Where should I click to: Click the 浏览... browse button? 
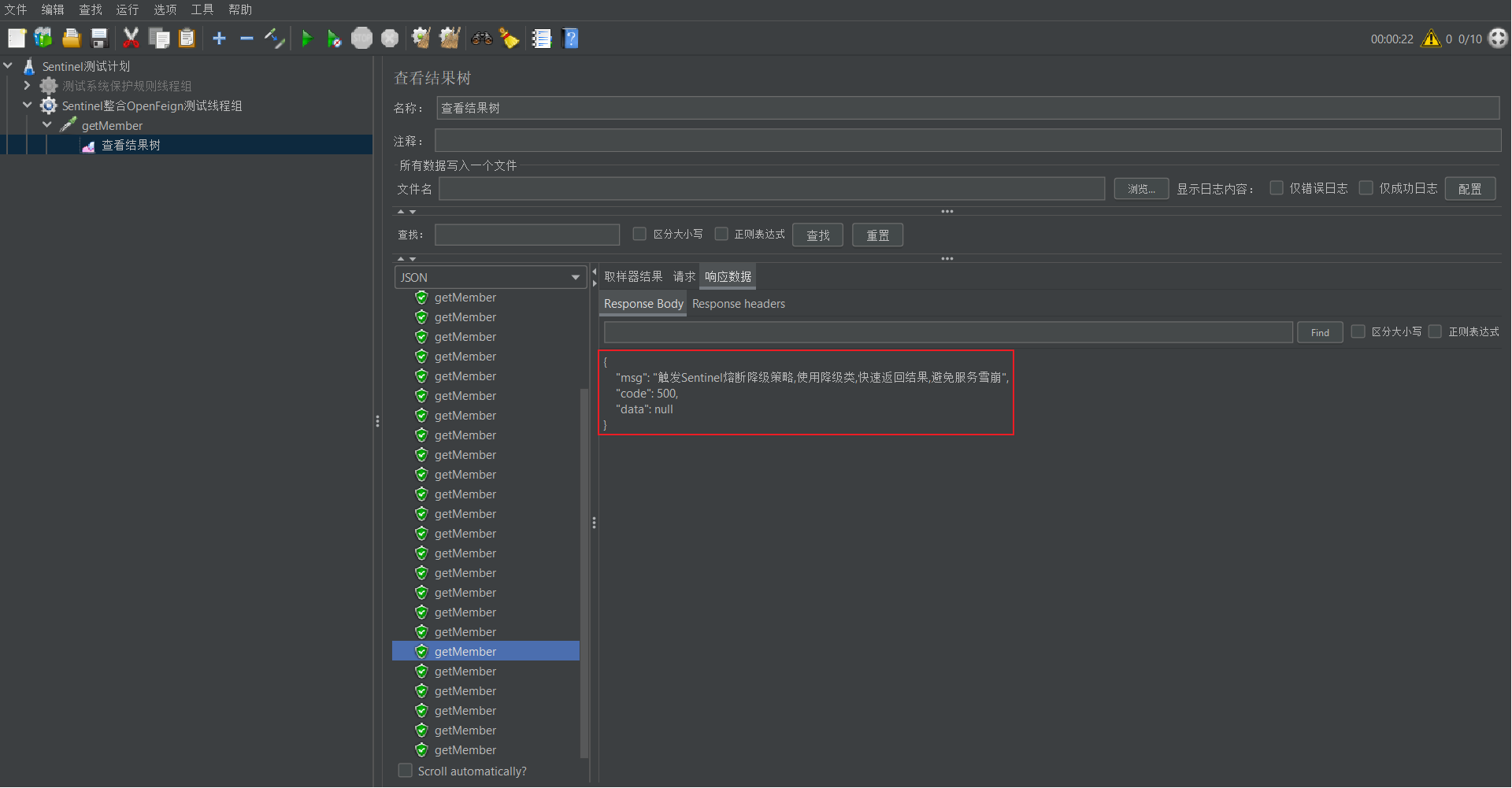click(x=1140, y=189)
